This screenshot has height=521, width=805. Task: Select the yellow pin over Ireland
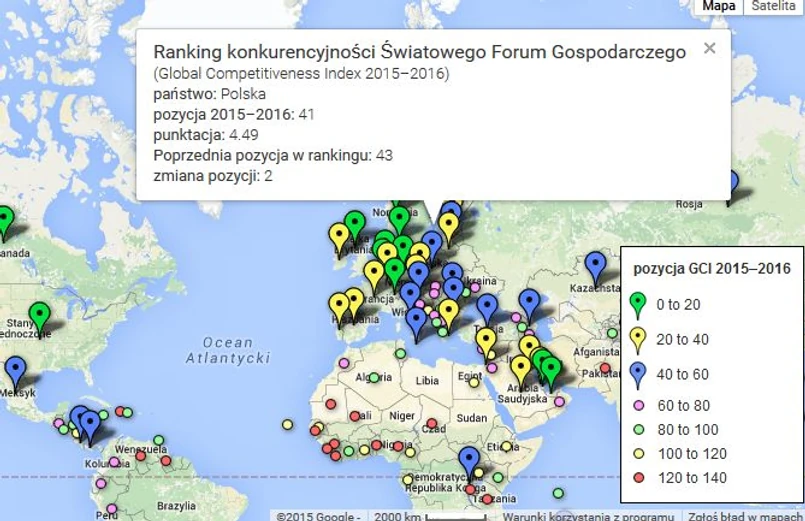339,238
